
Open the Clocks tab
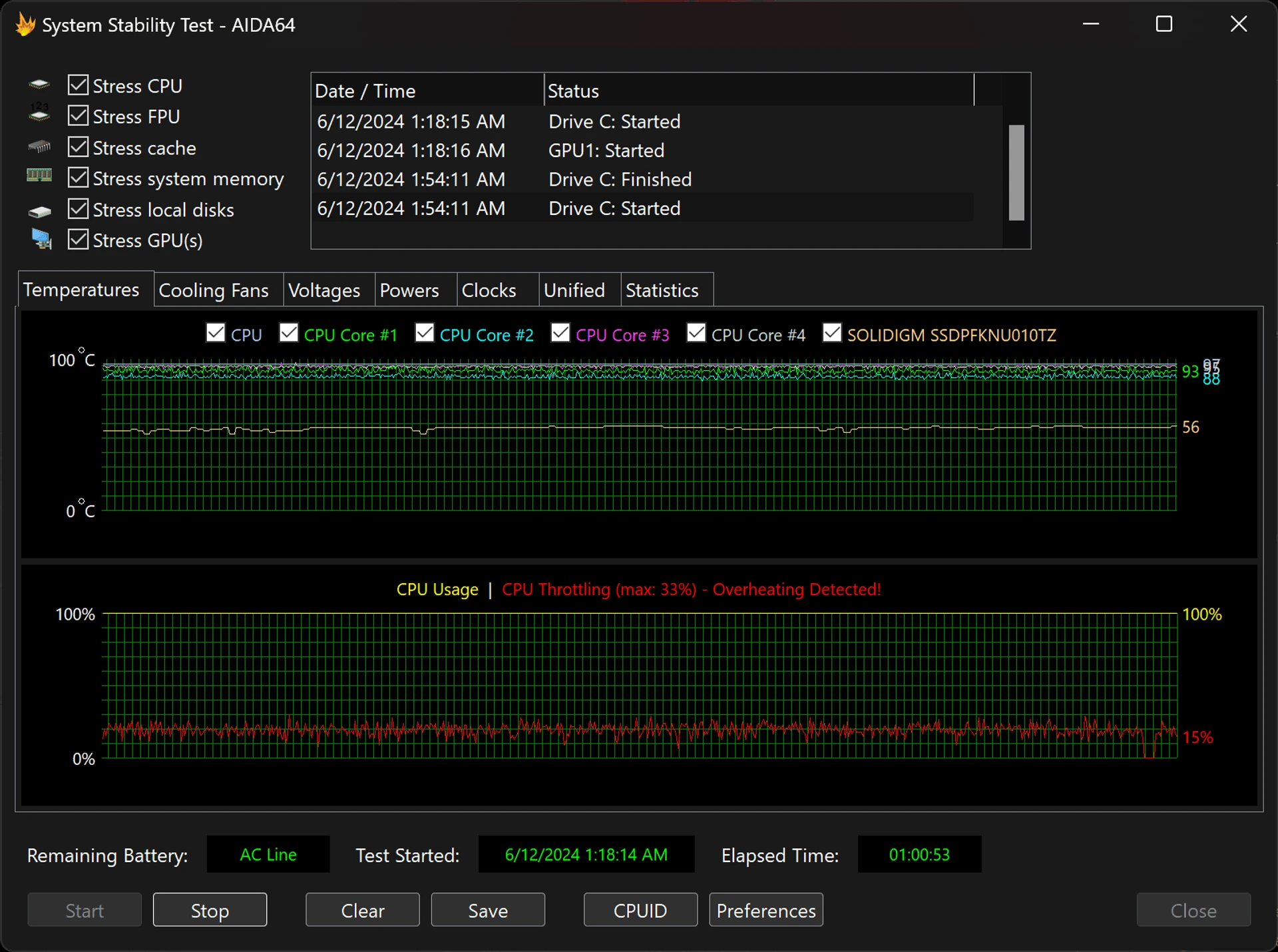[497, 290]
